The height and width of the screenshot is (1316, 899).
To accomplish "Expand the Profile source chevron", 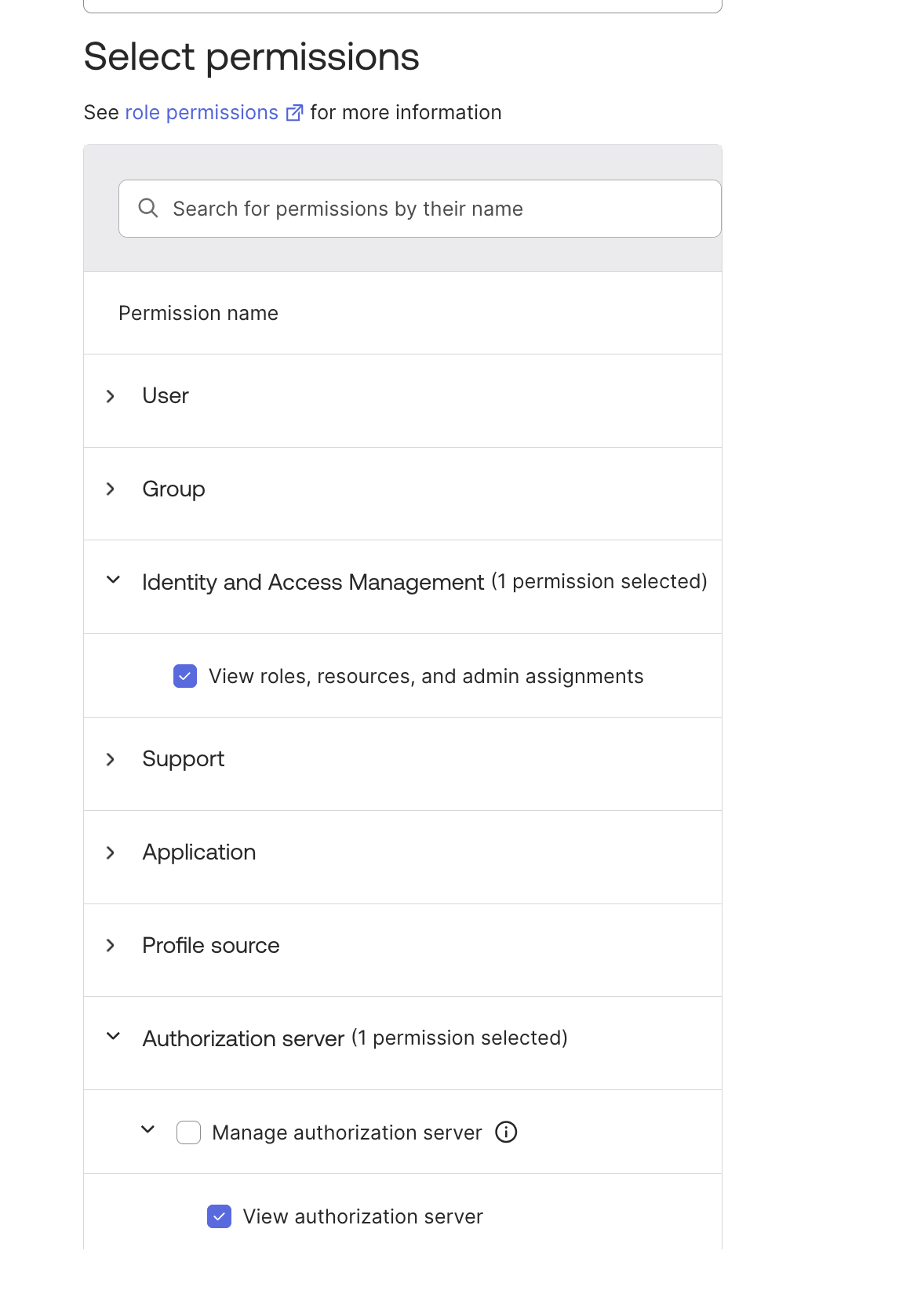I will coord(111,946).
